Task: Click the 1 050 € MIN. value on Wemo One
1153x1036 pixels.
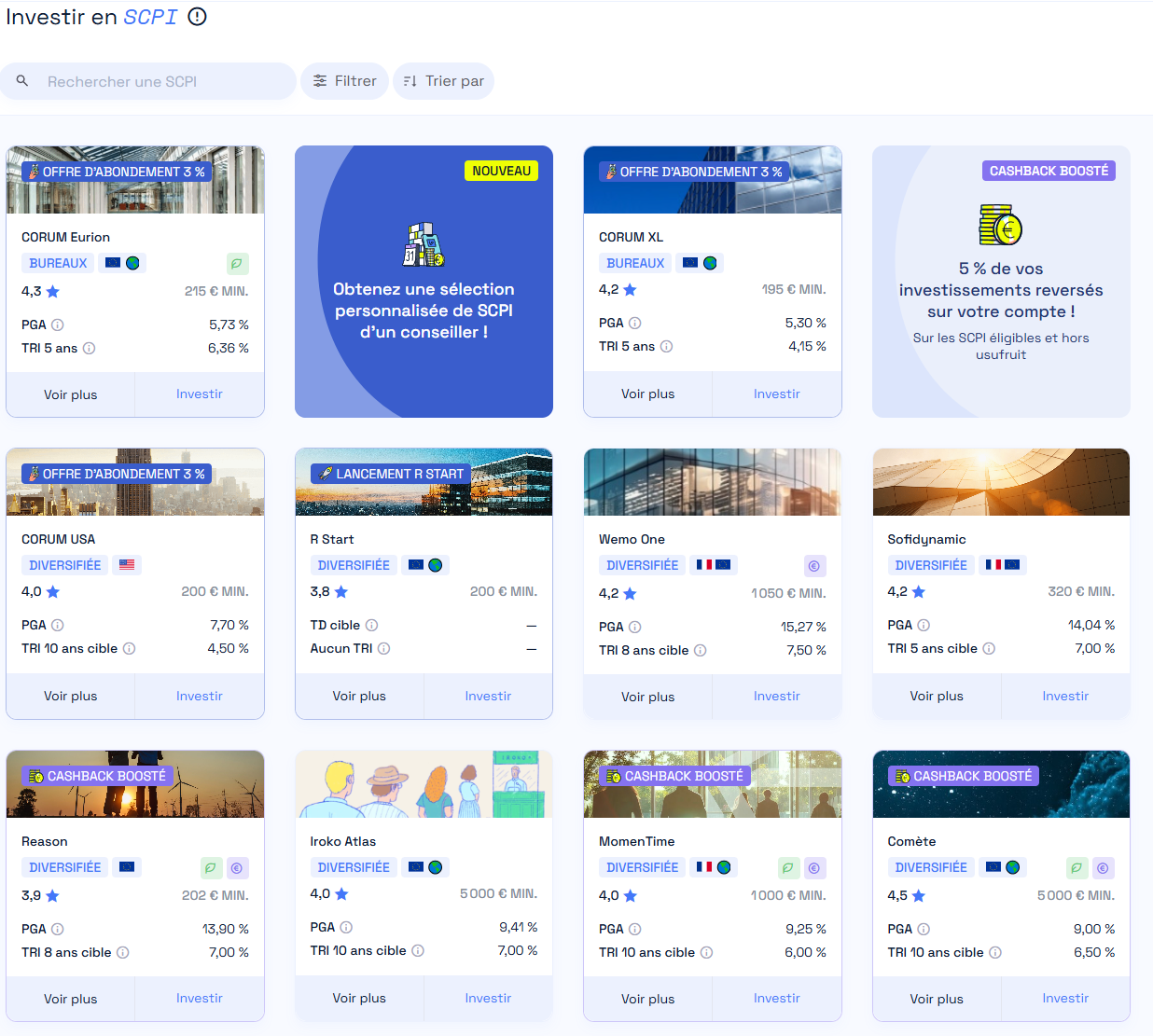Action: pyautogui.click(x=788, y=593)
